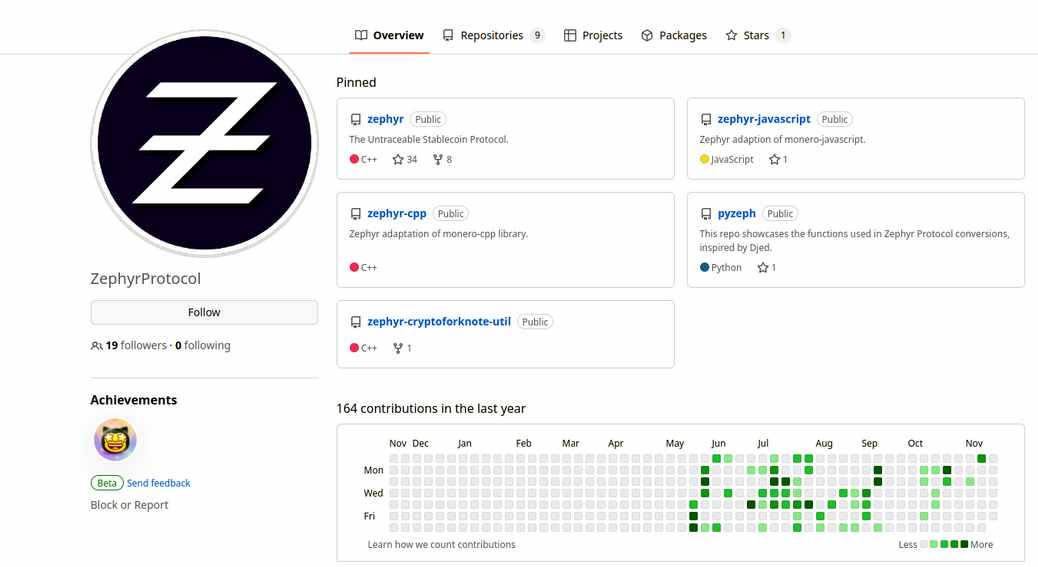This screenshot has width=1038, height=567.
Task: Click the star icon on zephyr-javascript card
Action: pos(775,159)
